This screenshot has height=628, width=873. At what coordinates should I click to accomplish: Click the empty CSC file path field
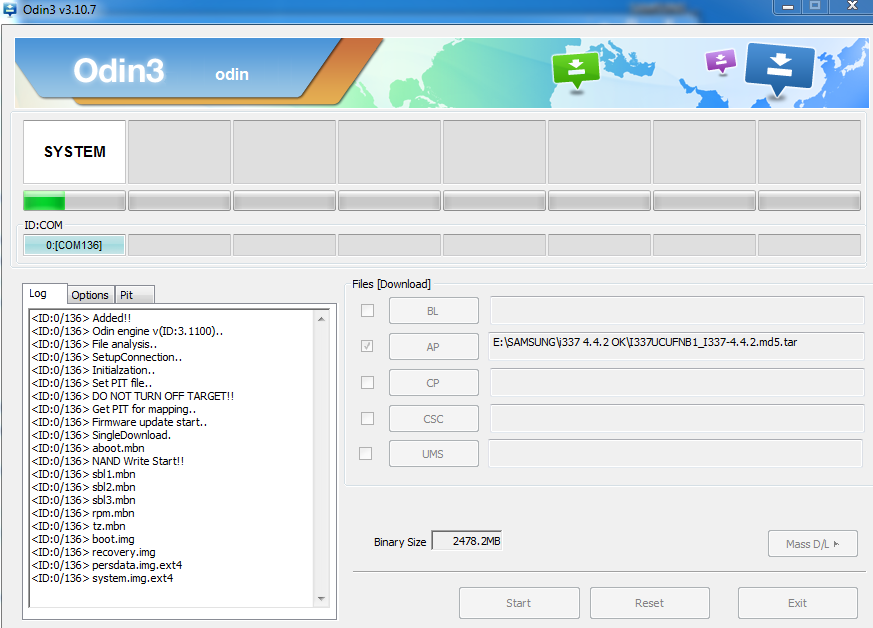pos(677,418)
